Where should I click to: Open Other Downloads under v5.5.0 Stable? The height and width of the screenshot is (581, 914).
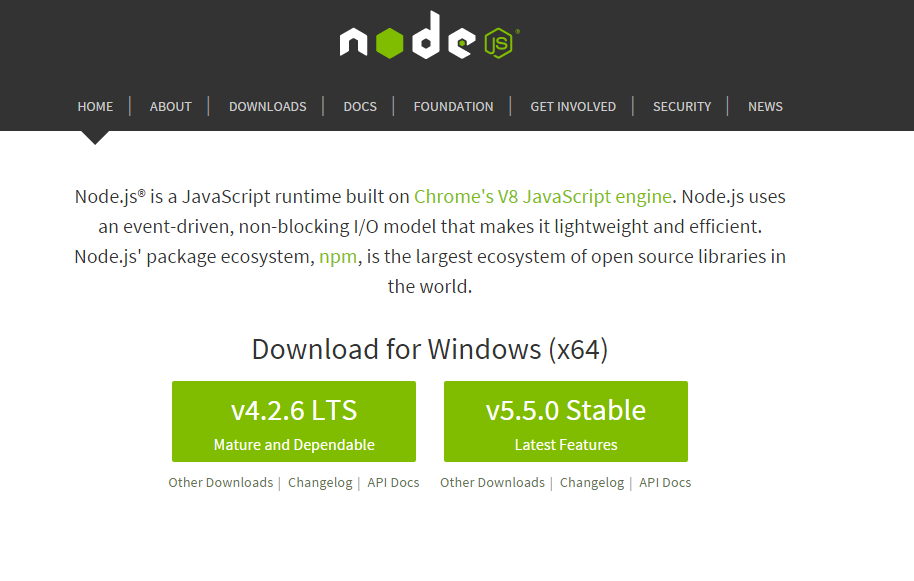click(x=492, y=483)
